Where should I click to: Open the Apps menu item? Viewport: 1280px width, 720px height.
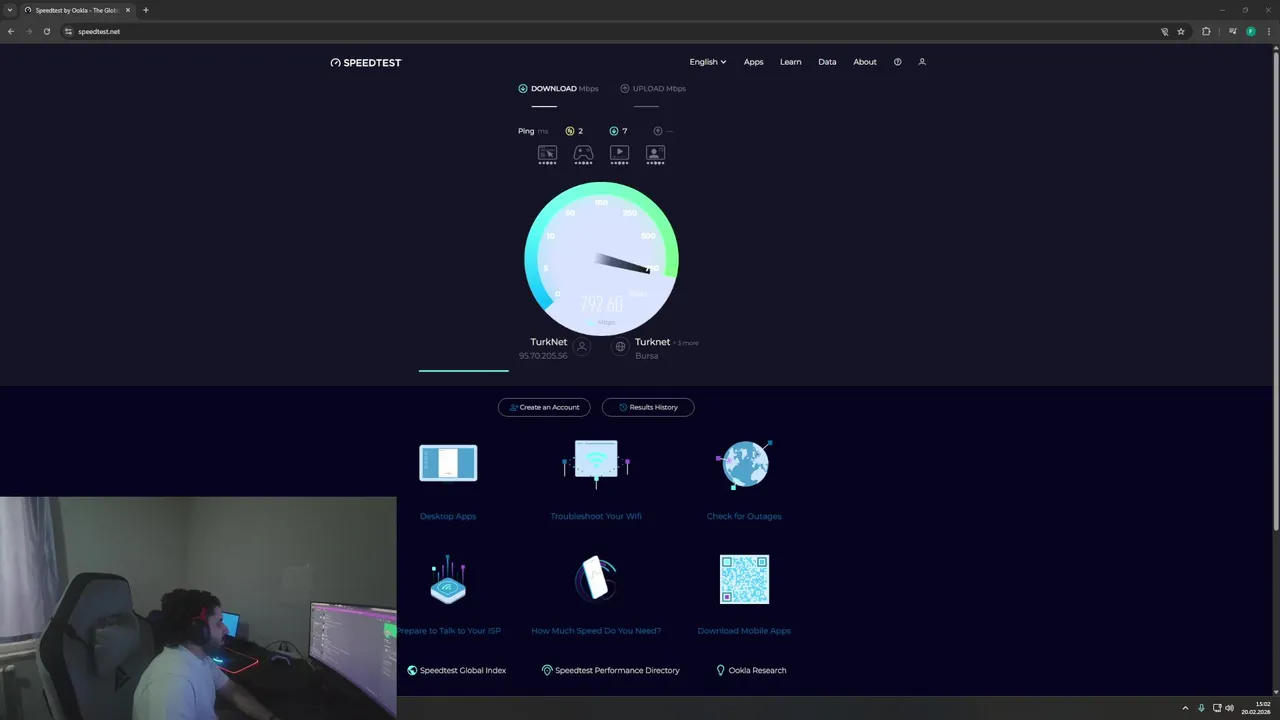click(753, 62)
